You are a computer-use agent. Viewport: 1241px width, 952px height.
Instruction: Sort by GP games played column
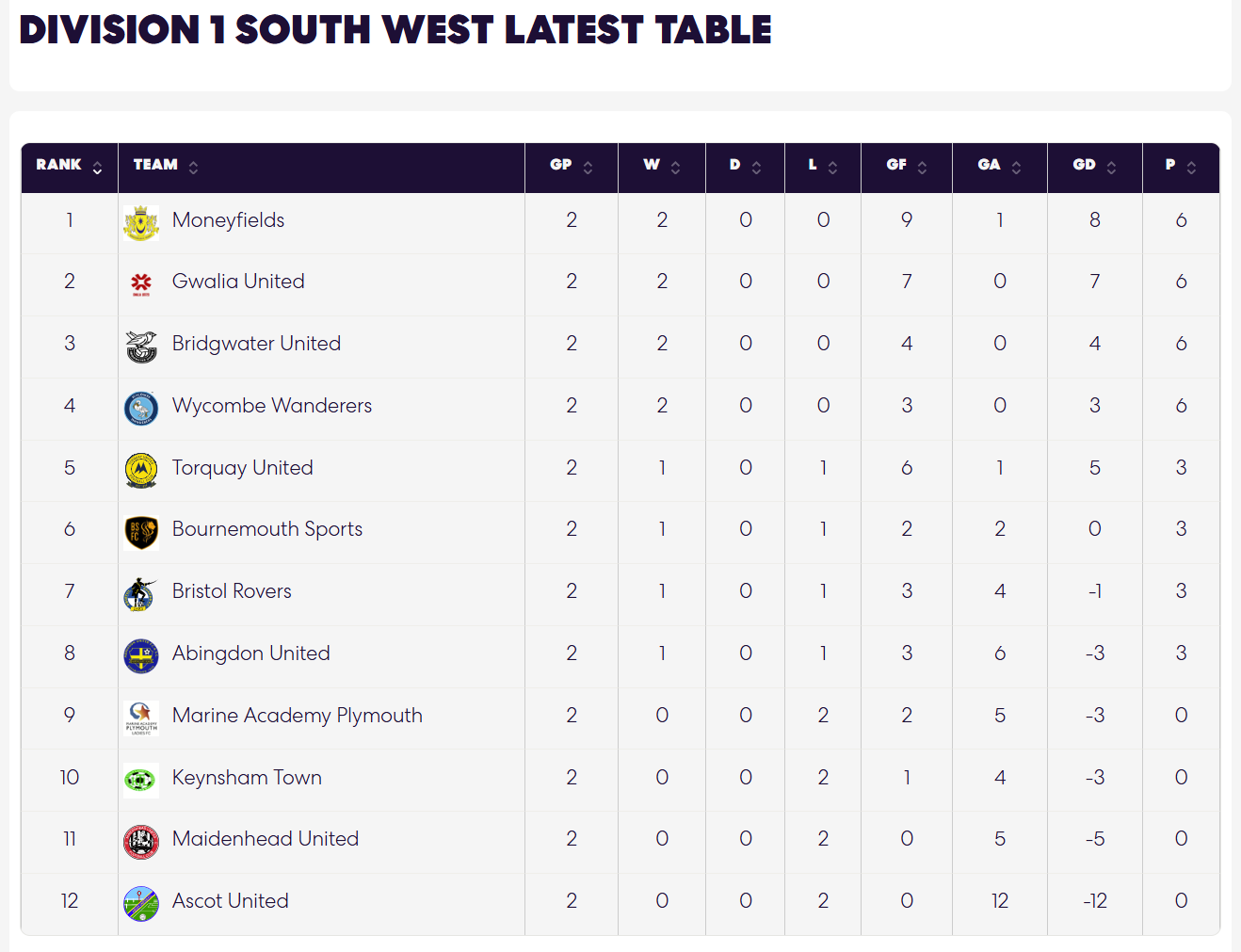[571, 168]
